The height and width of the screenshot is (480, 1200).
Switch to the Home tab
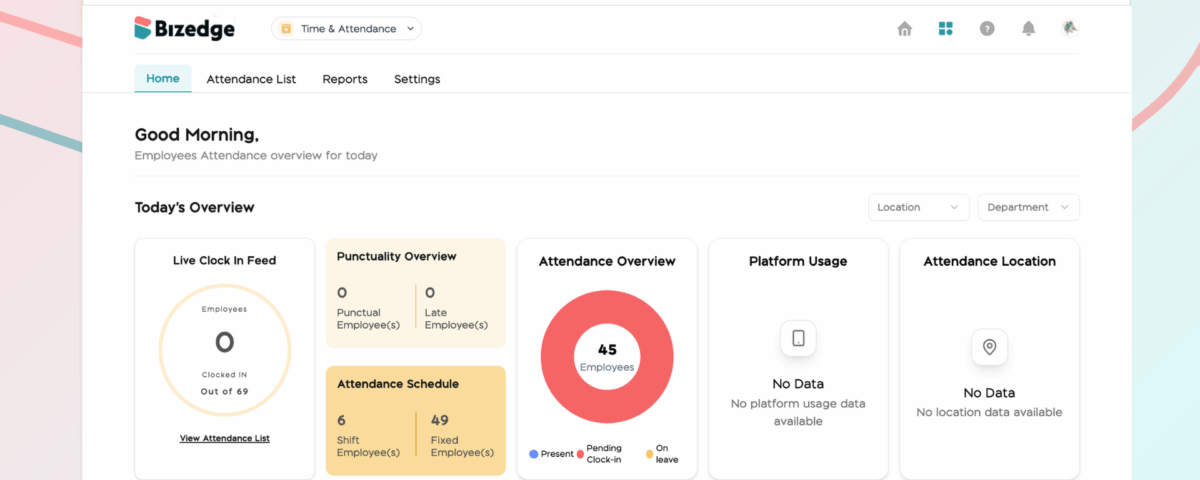163,79
